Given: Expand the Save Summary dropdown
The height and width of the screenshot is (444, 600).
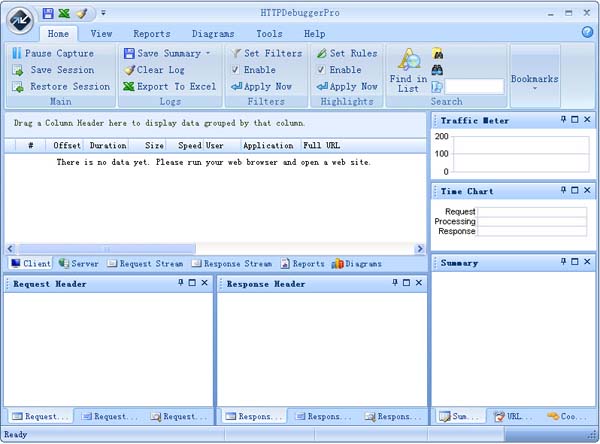Looking at the screenshot, I should click(x=208, y=53).
